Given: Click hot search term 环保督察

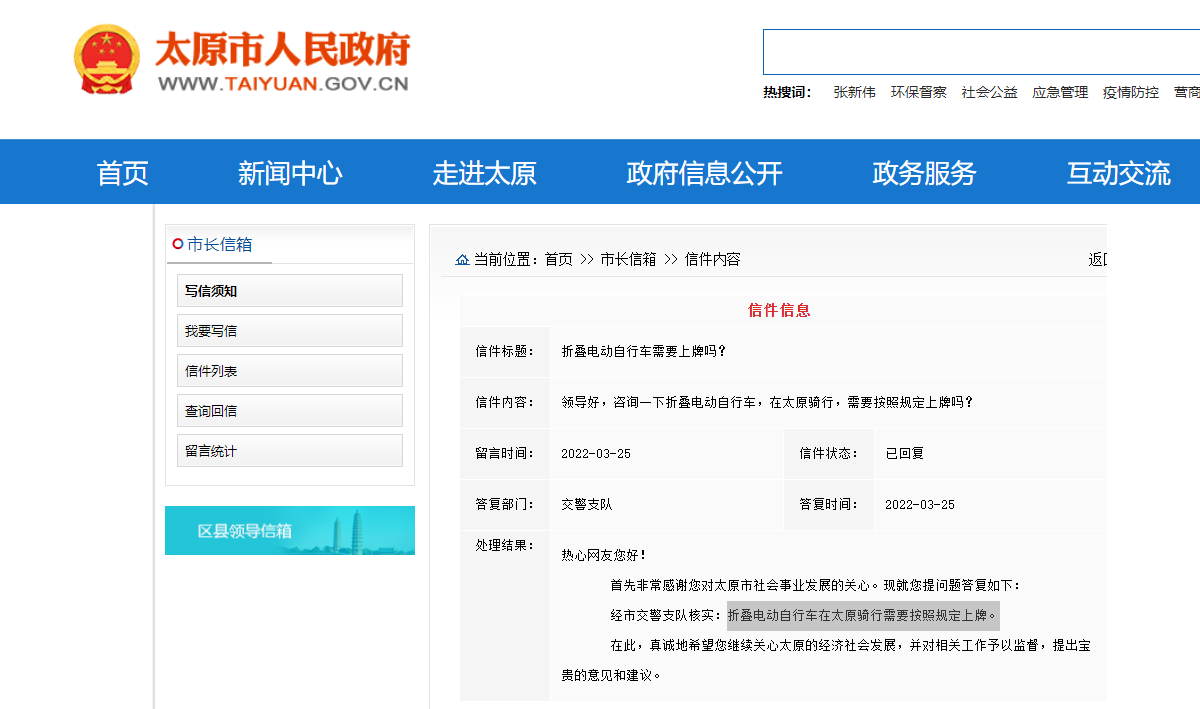Looking at the screenshot, I should (918, 92).
